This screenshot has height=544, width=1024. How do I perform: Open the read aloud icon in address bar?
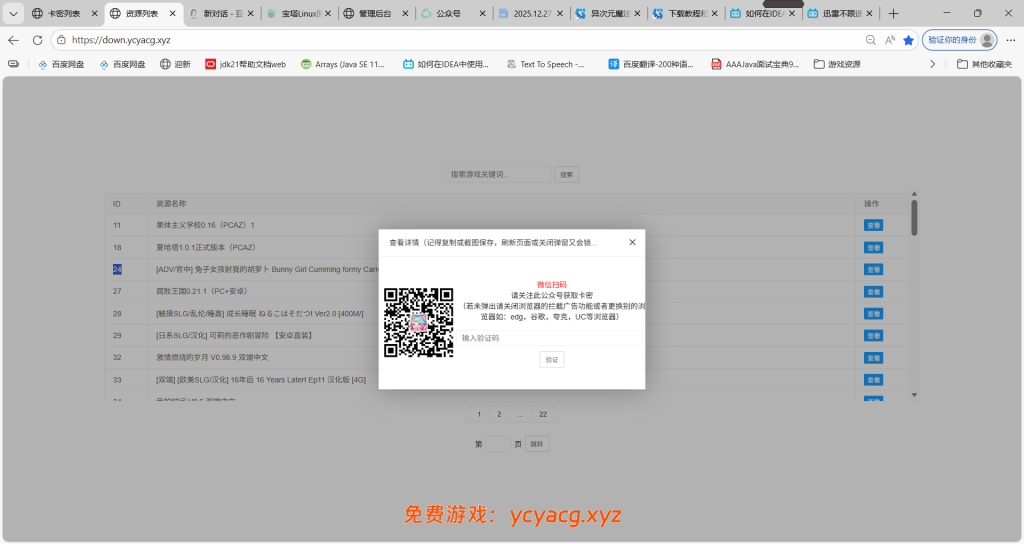pyautogui.click(x=889, y=40)
